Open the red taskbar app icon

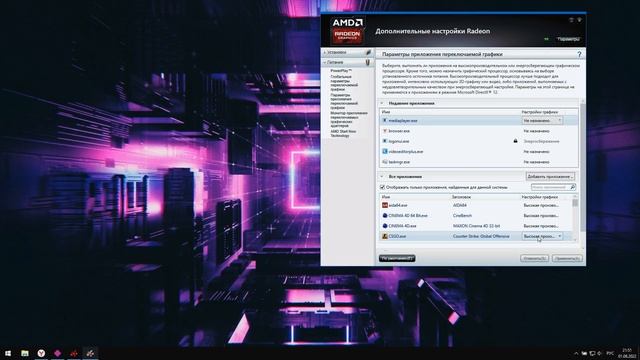coord(74,353)
